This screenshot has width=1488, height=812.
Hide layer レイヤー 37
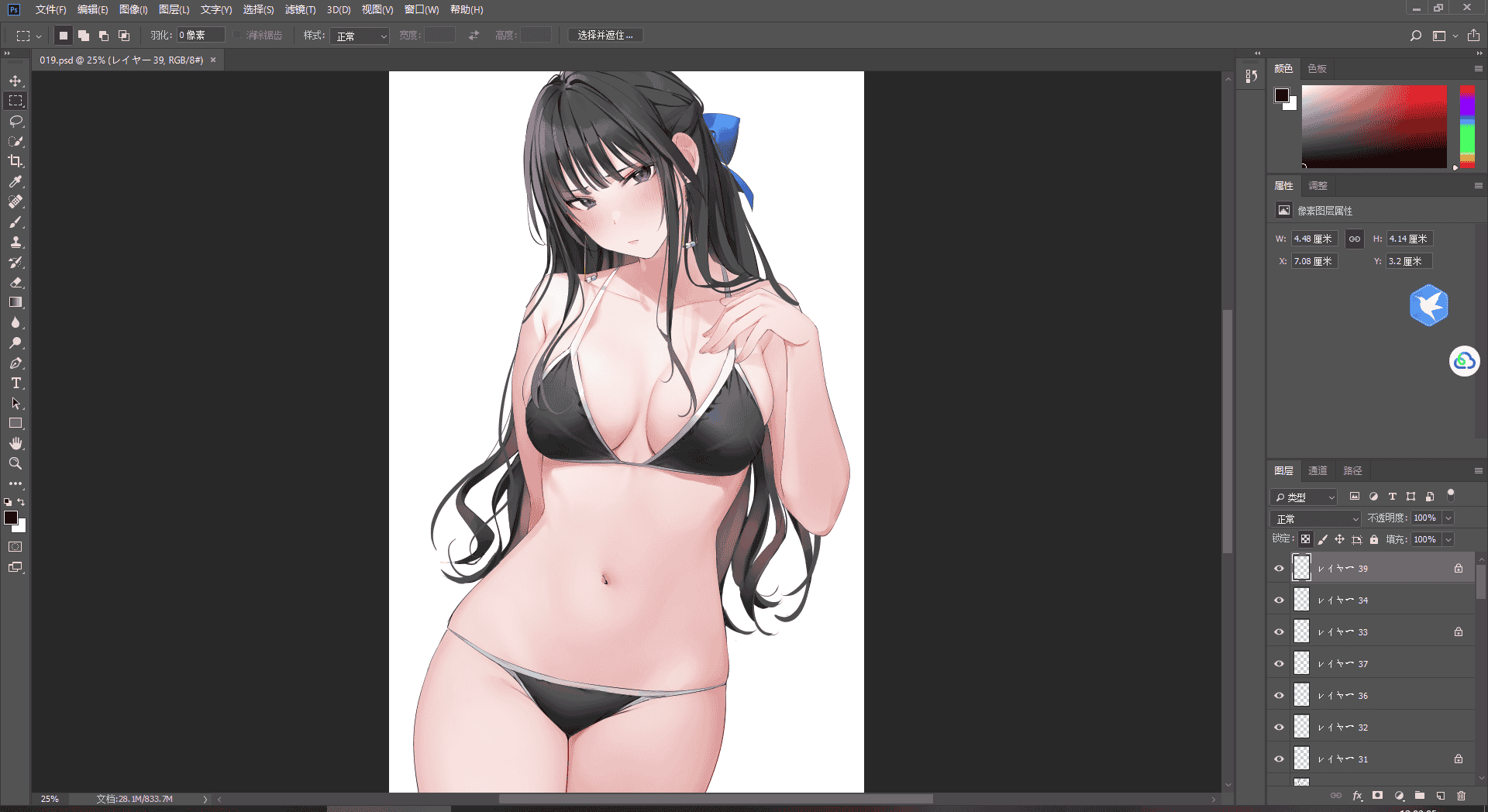click(1279, 663)
